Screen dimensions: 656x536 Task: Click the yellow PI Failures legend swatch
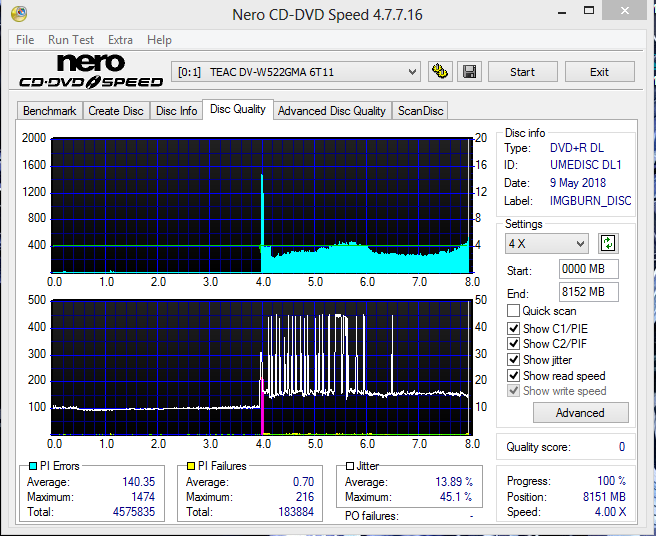click(191, 466)
